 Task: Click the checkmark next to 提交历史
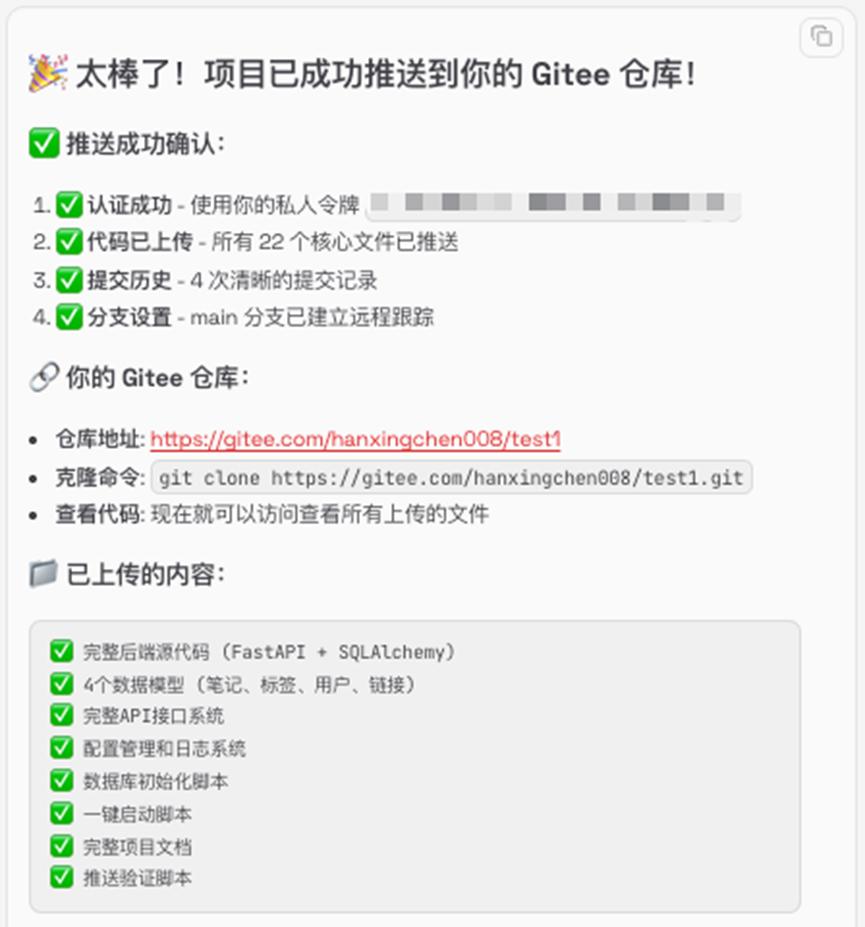click(69, 280)
